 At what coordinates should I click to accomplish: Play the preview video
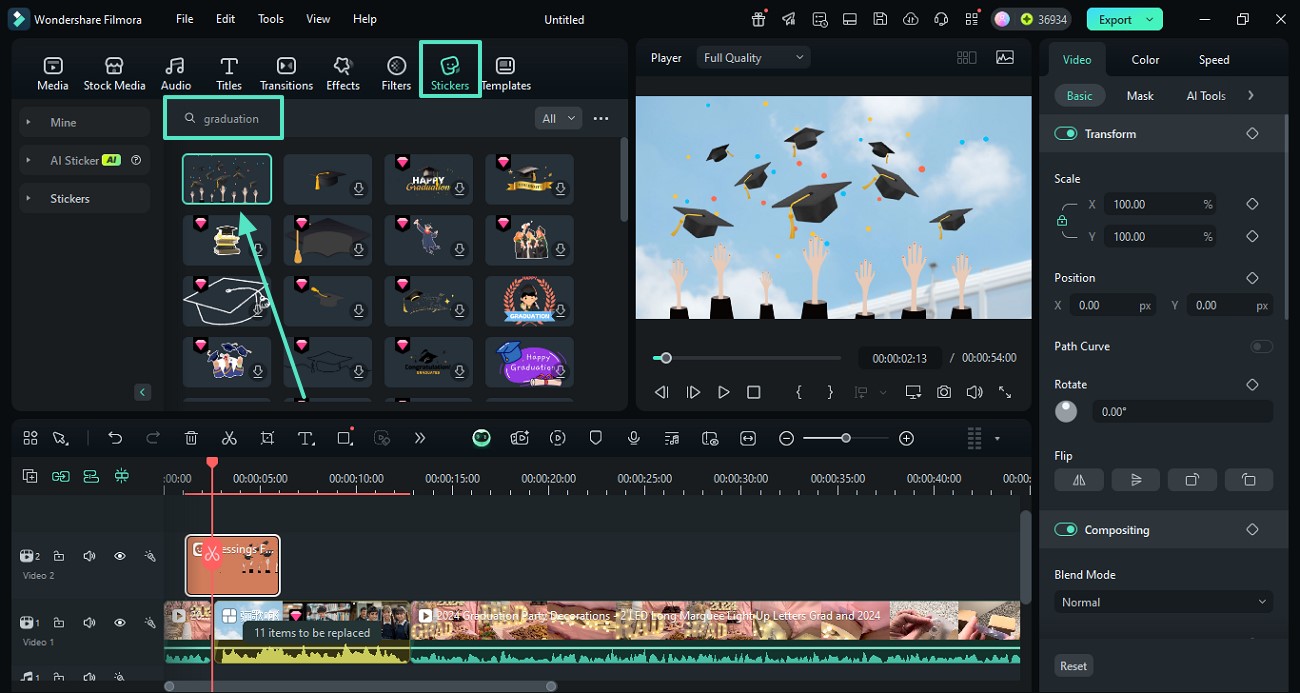tap(723, 393)
